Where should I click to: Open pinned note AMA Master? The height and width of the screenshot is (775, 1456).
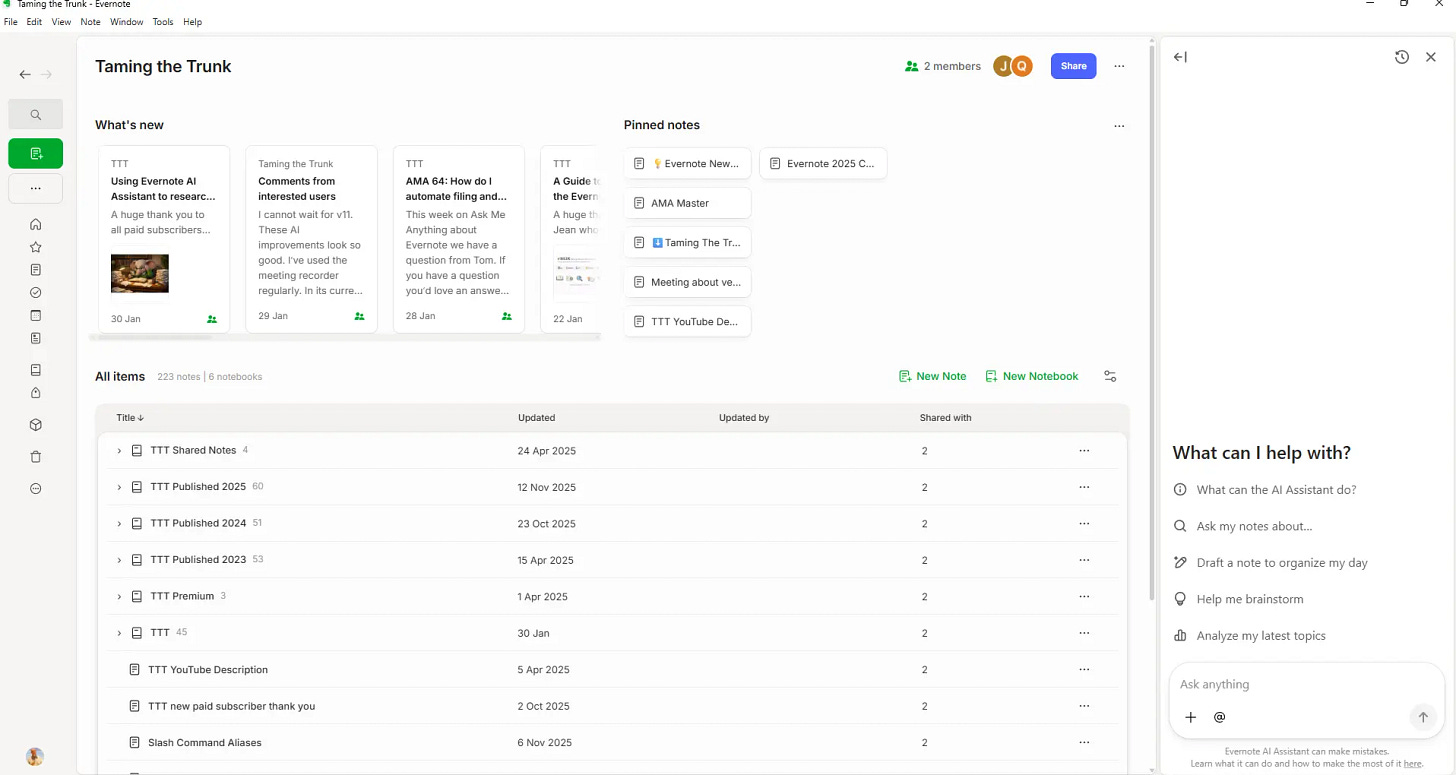tap(687, 203)
